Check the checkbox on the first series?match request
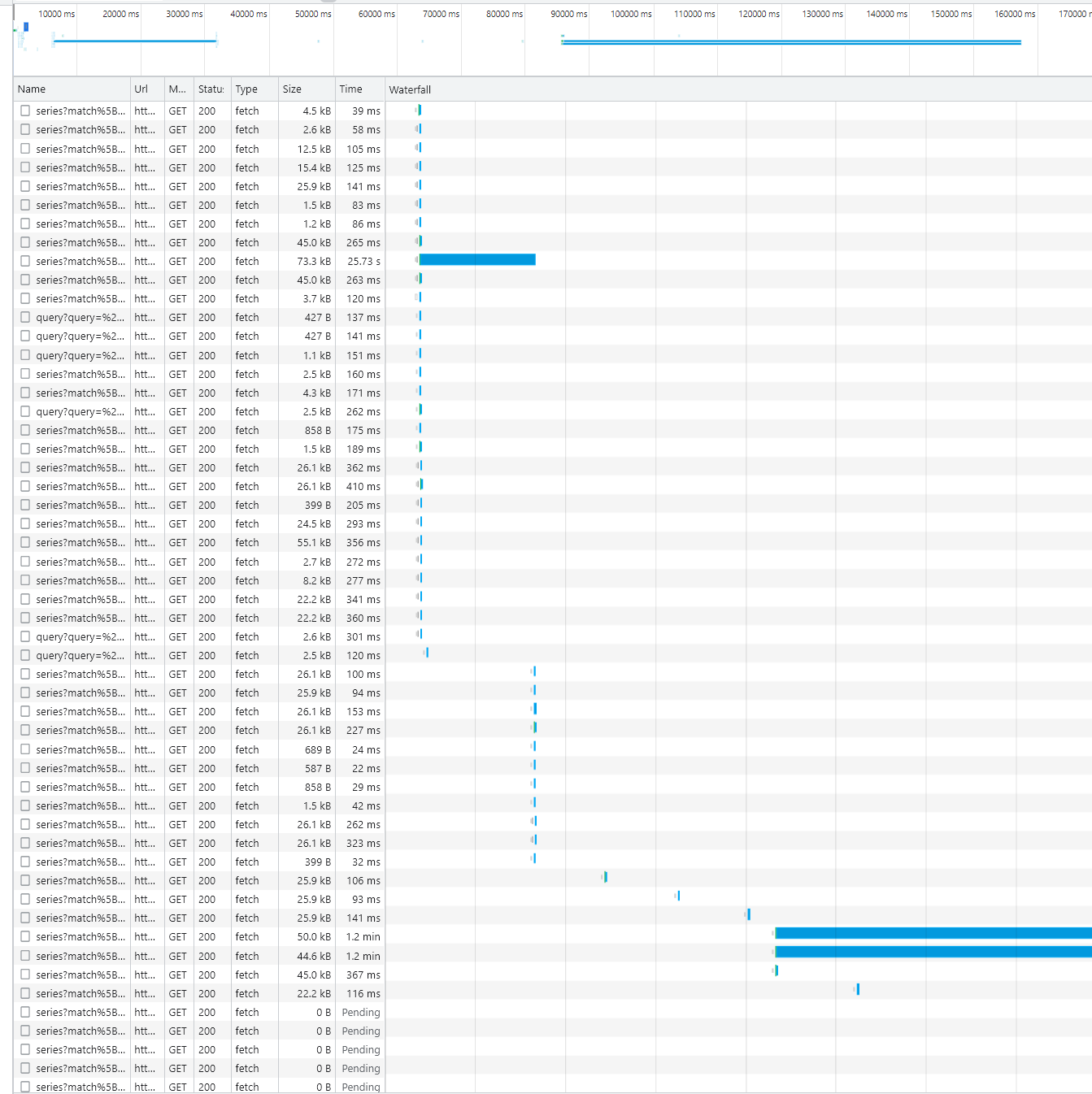 (x=25, y=111)
